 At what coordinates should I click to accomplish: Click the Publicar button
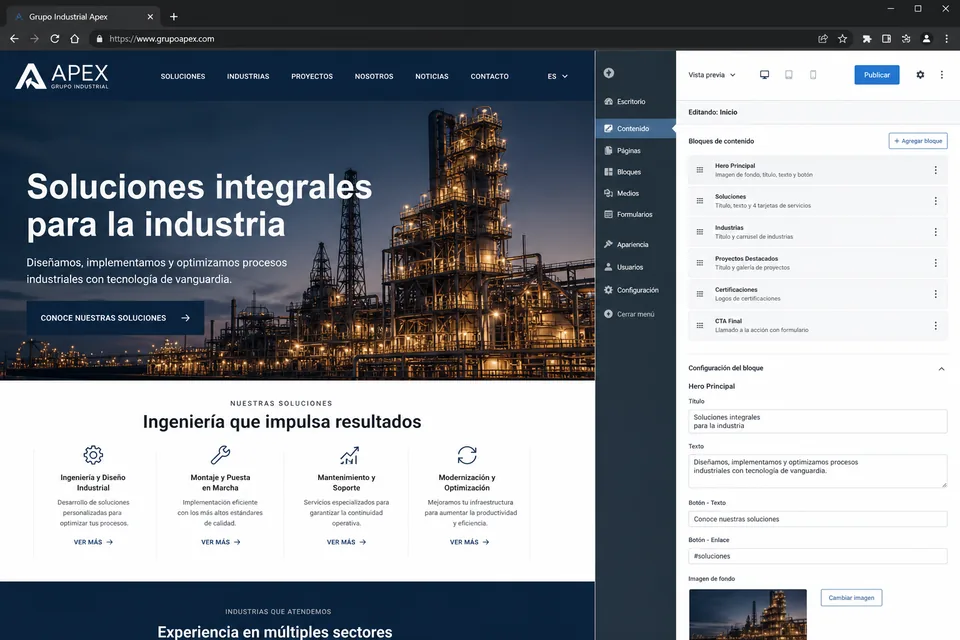(877, 75)
